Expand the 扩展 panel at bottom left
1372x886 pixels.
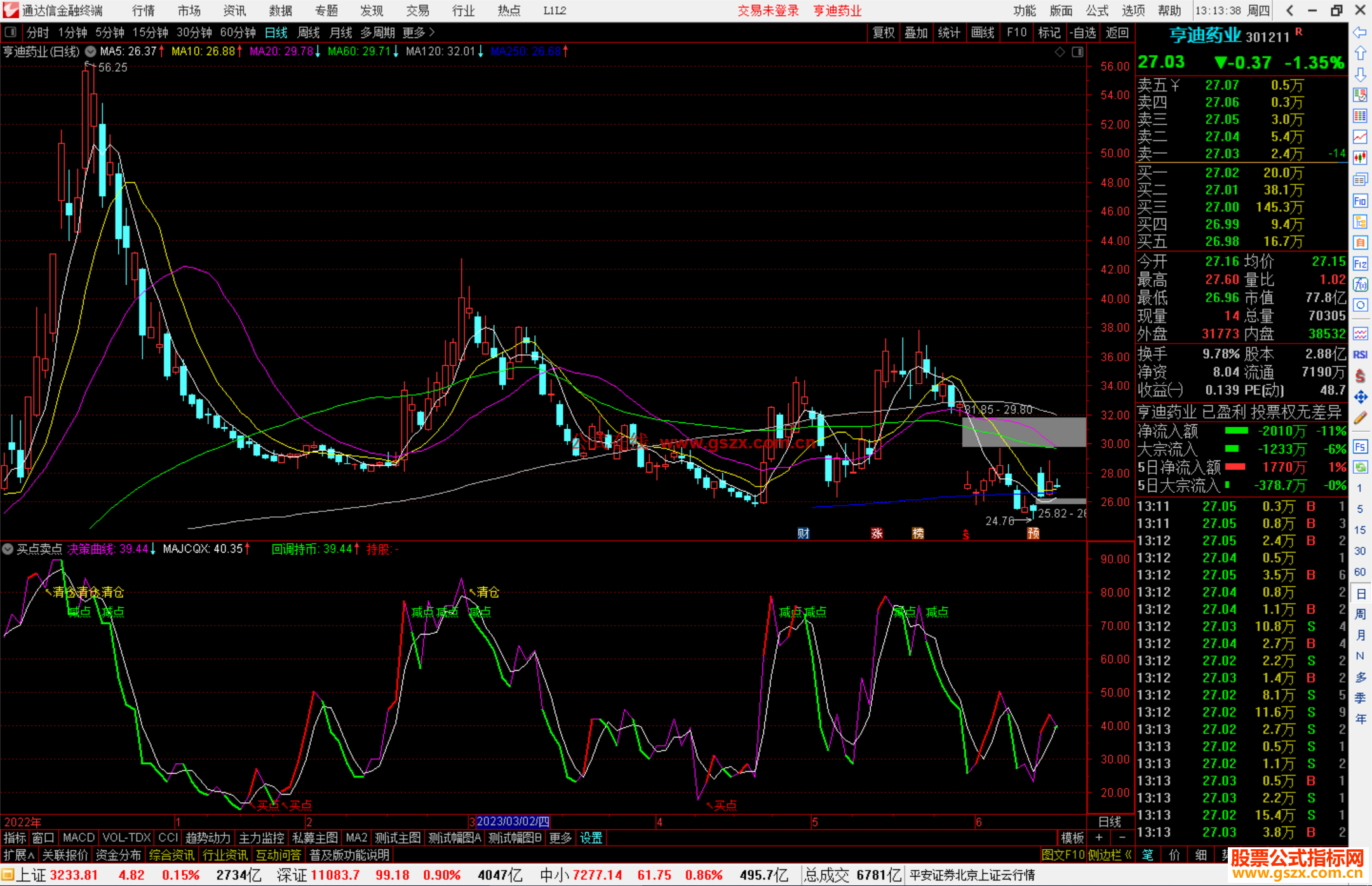[18, 855]
